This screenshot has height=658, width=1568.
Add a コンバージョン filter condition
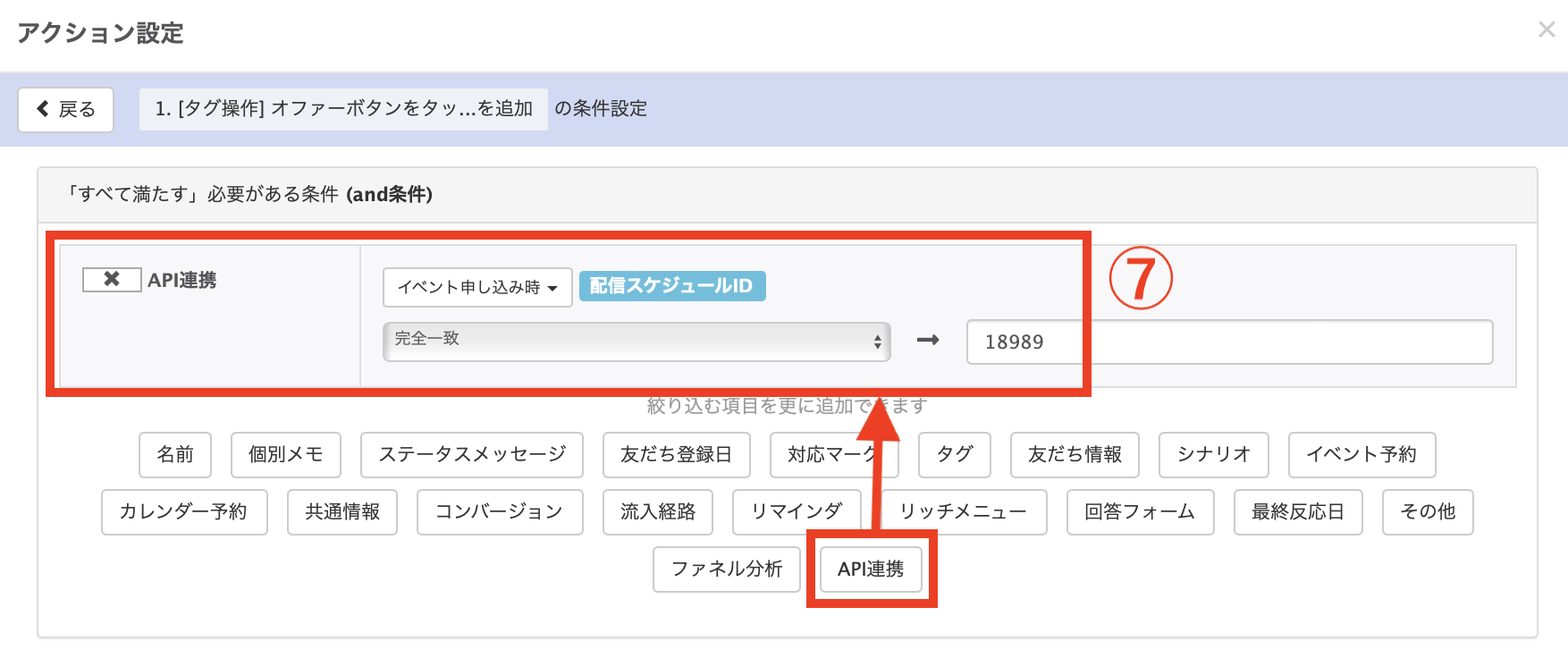coord(500,511)
